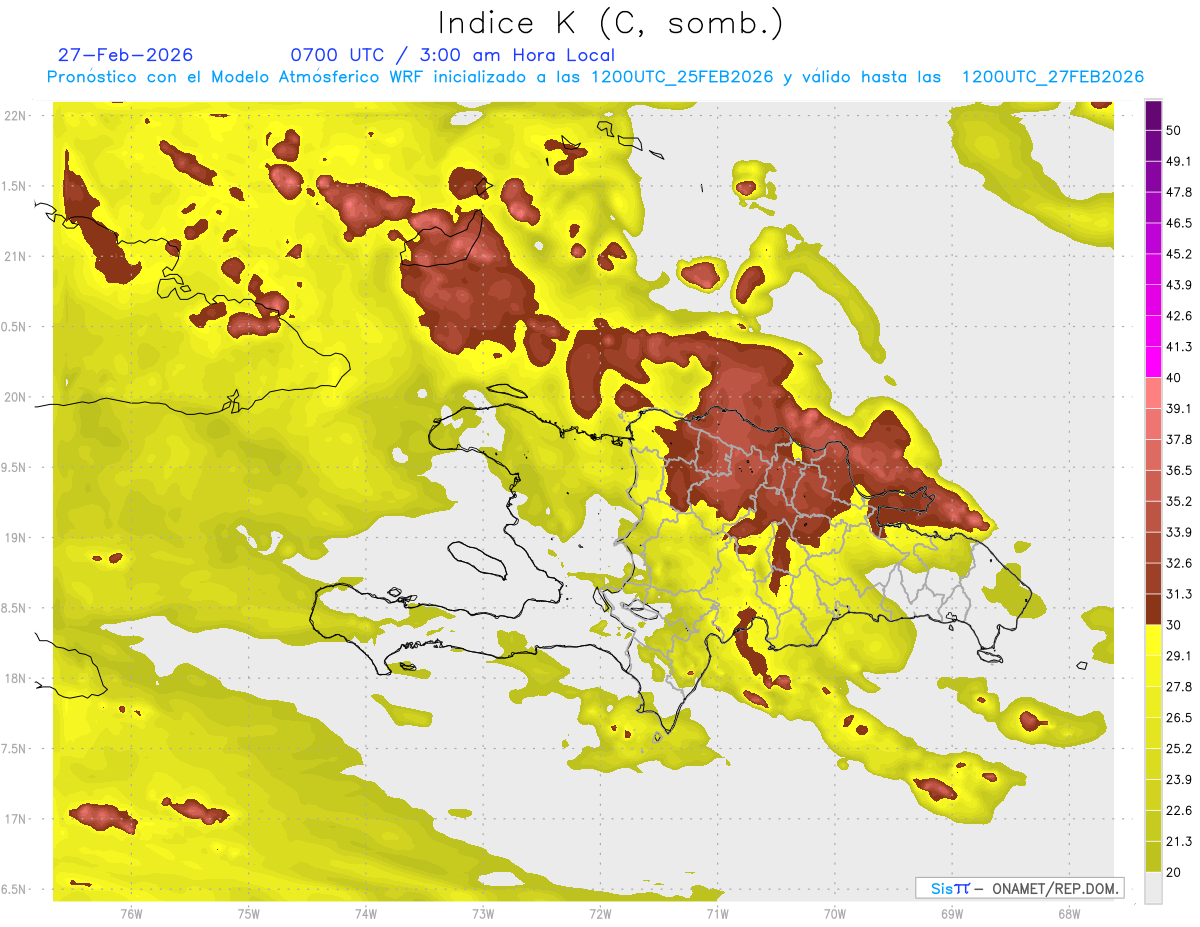Click the legend value "41.3"

click(1179, 348)
